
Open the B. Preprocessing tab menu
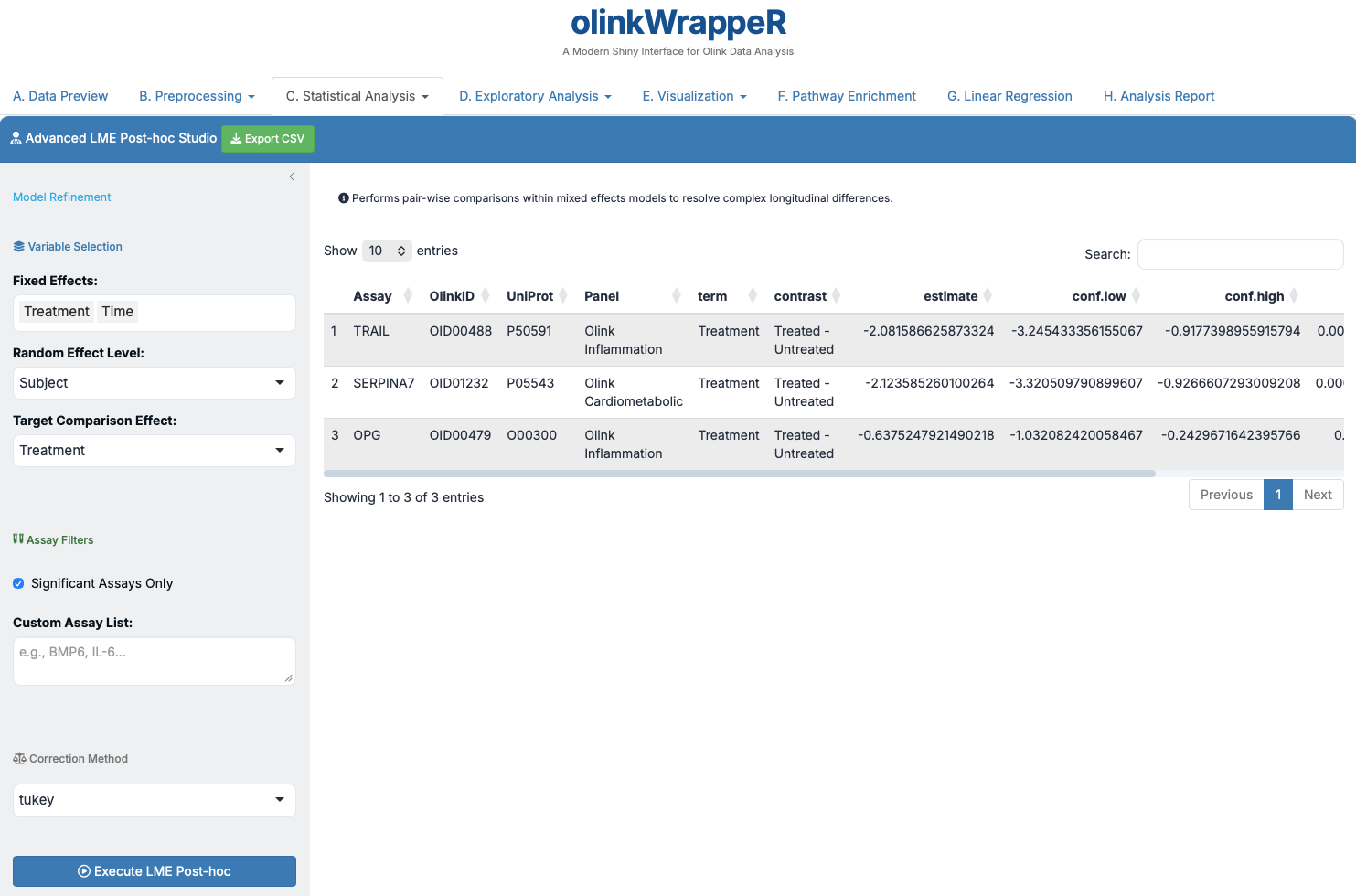pos(197,96)
